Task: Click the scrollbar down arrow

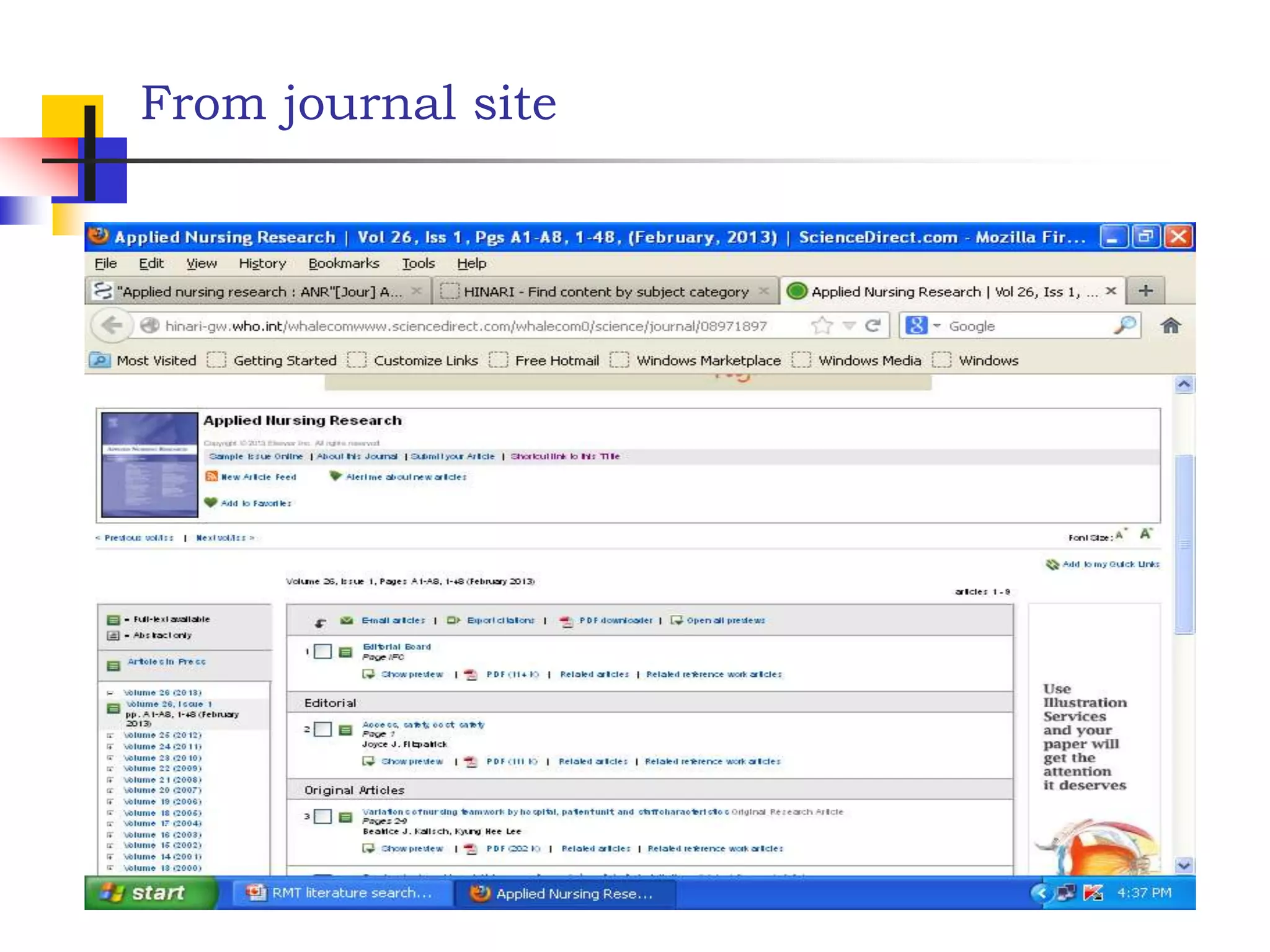Action: (x=1184, y=865)
